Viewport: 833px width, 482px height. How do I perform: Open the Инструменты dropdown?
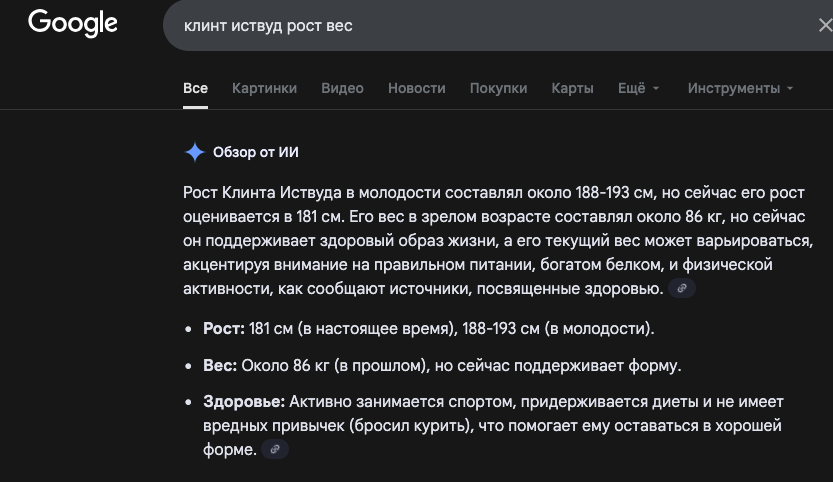pyautogui.click(x=740, y=88)
